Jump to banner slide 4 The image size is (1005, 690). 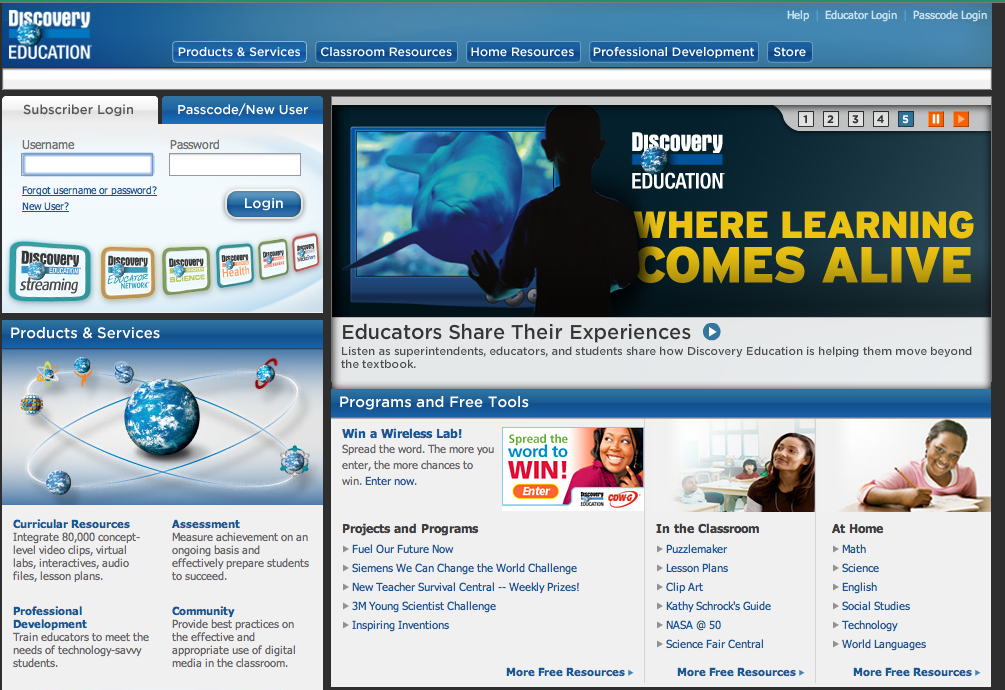881,119
